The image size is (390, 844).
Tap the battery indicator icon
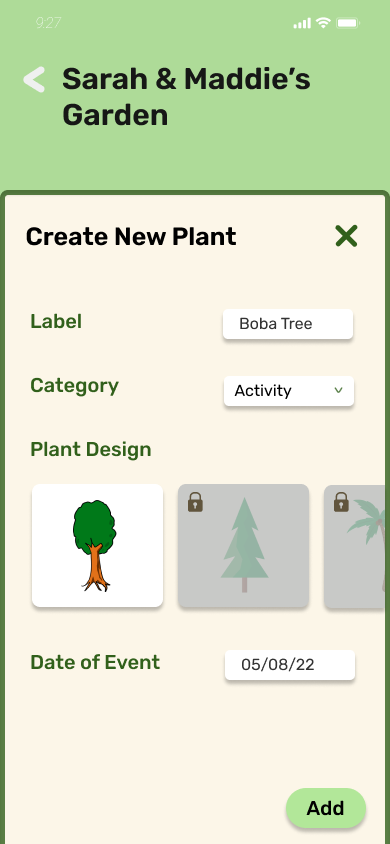point(348,23)
